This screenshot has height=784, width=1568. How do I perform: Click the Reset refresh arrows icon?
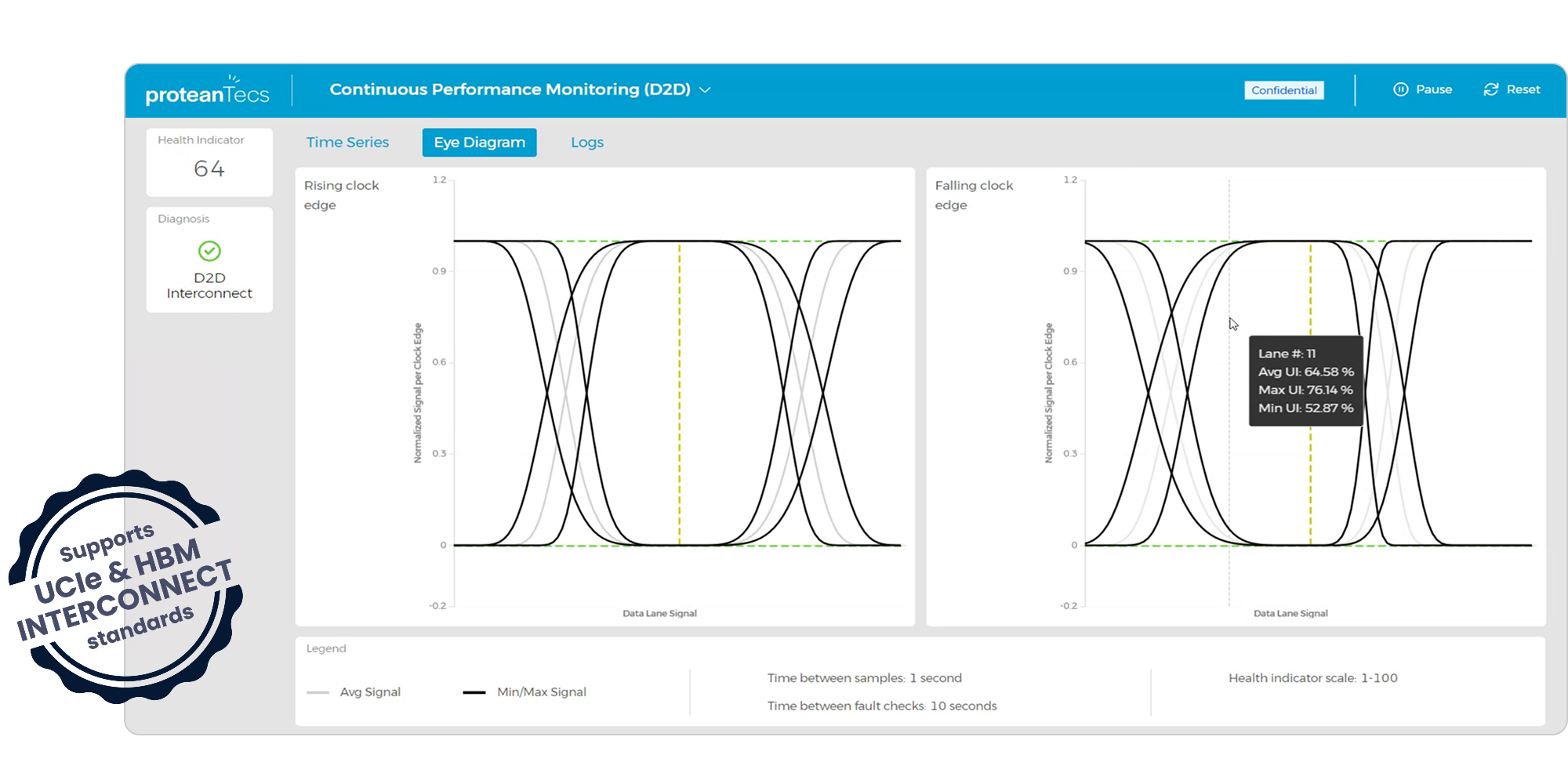pyautogui.click(x=1490, y=89)
